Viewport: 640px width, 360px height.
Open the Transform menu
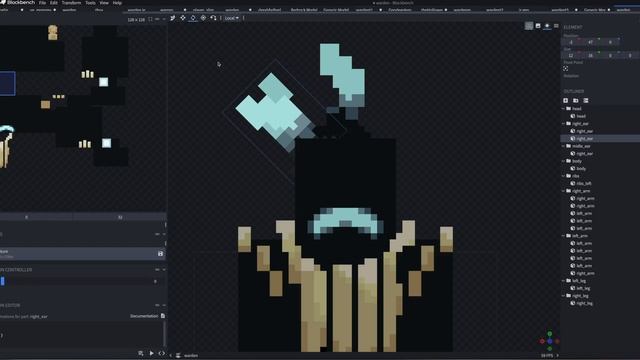pyautogui.click(x=71, y=3)
